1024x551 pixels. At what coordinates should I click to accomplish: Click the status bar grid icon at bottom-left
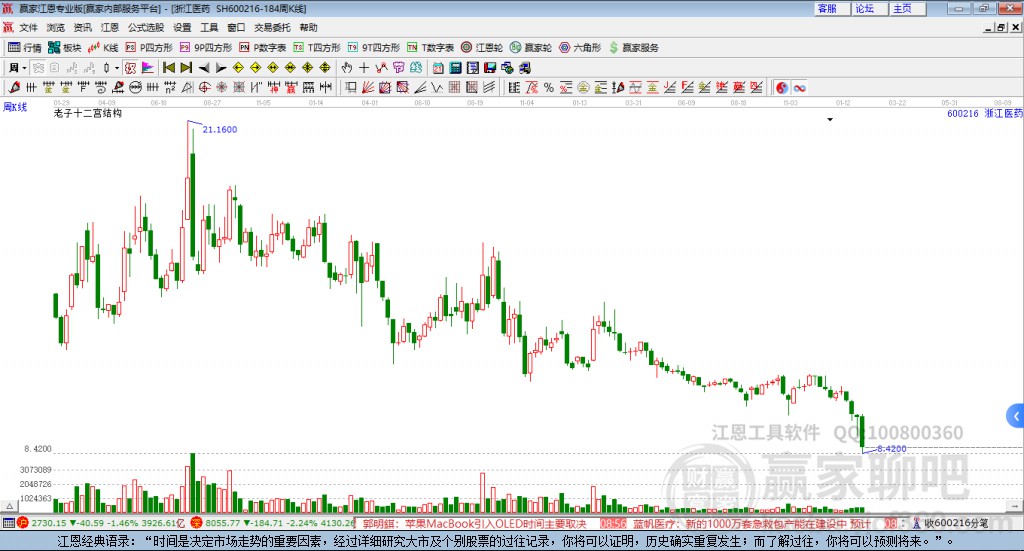click(8, 523)
